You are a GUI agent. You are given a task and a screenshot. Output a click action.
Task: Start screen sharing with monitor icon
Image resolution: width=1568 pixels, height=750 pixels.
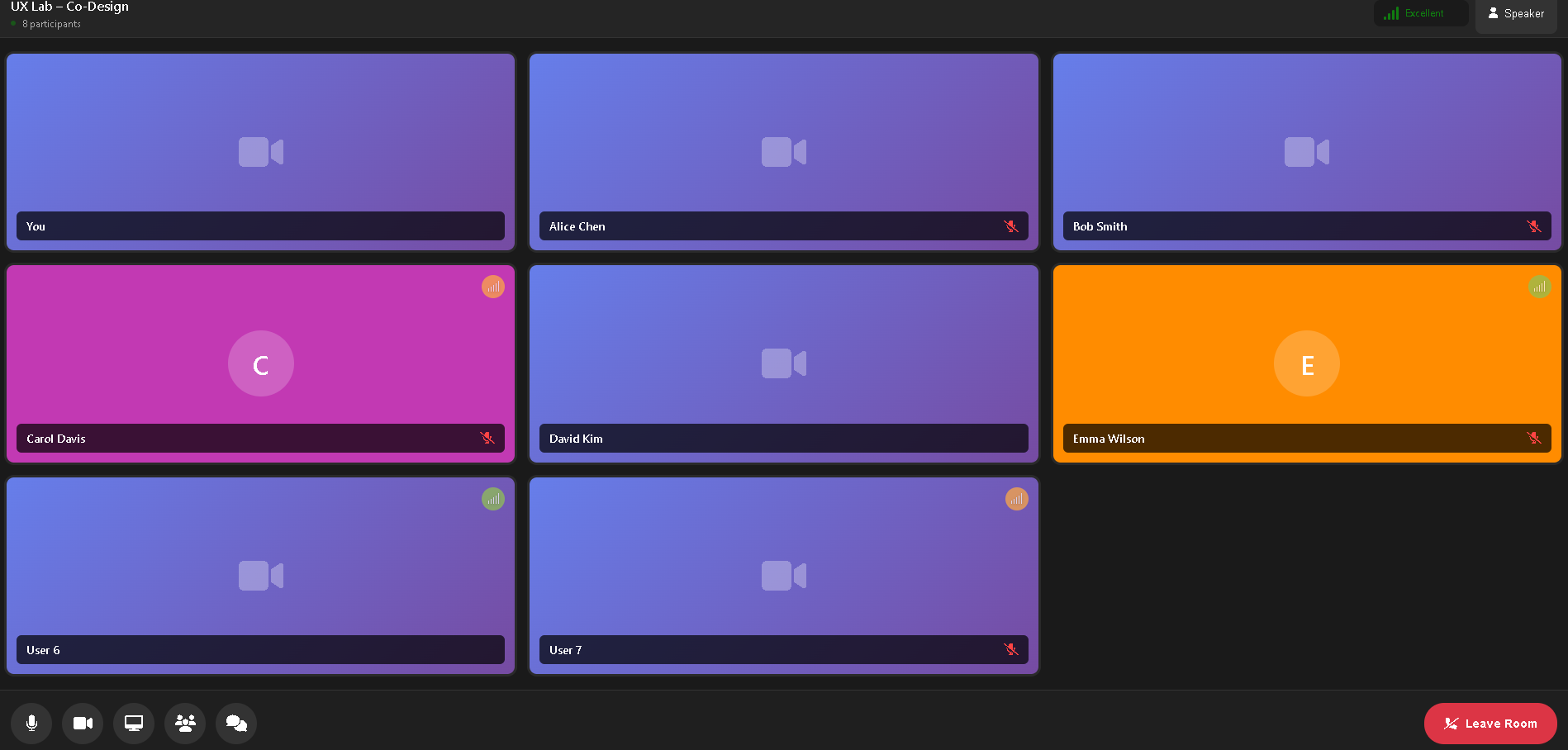click(x=134, y=724)
